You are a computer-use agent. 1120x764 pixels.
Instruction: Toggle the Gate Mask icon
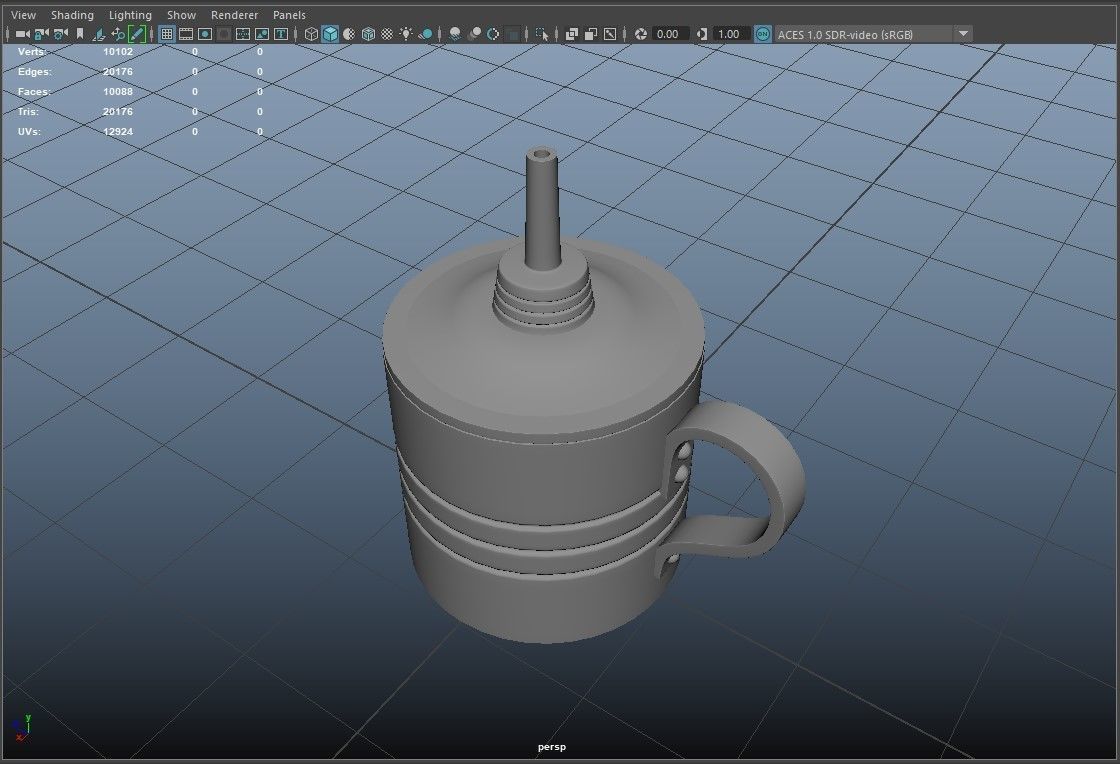click(224, 34)
